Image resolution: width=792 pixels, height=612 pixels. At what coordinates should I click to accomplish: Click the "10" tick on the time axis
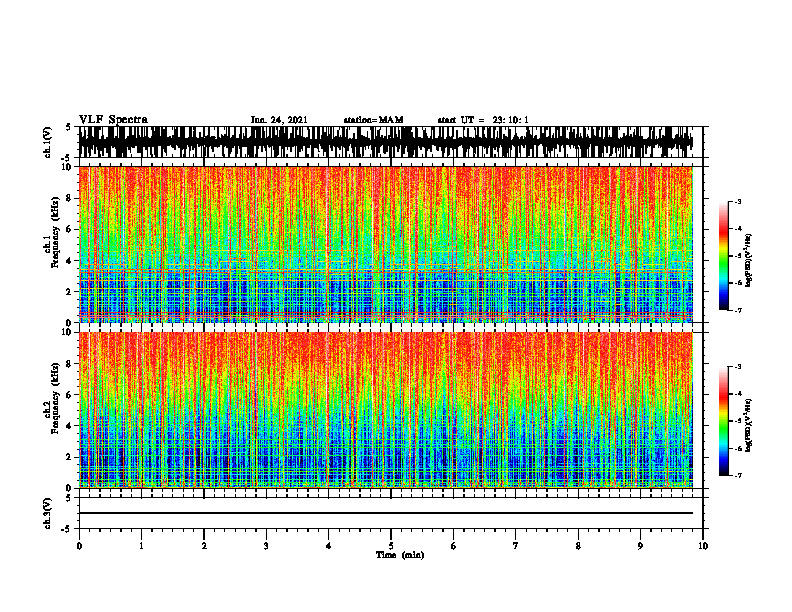(x=703, y=546)
